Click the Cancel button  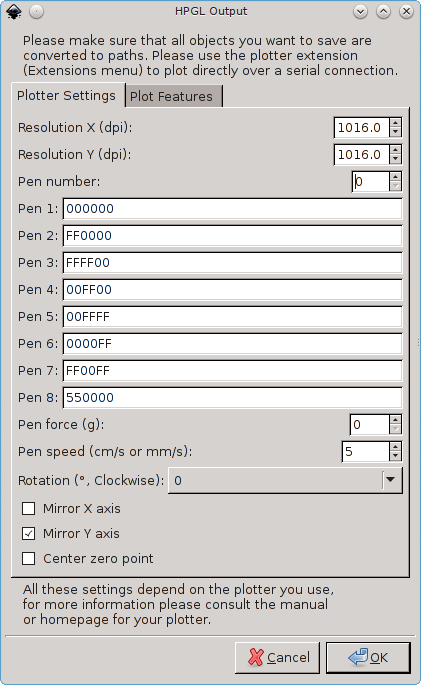pyautogui.click(x=277, y=657)
